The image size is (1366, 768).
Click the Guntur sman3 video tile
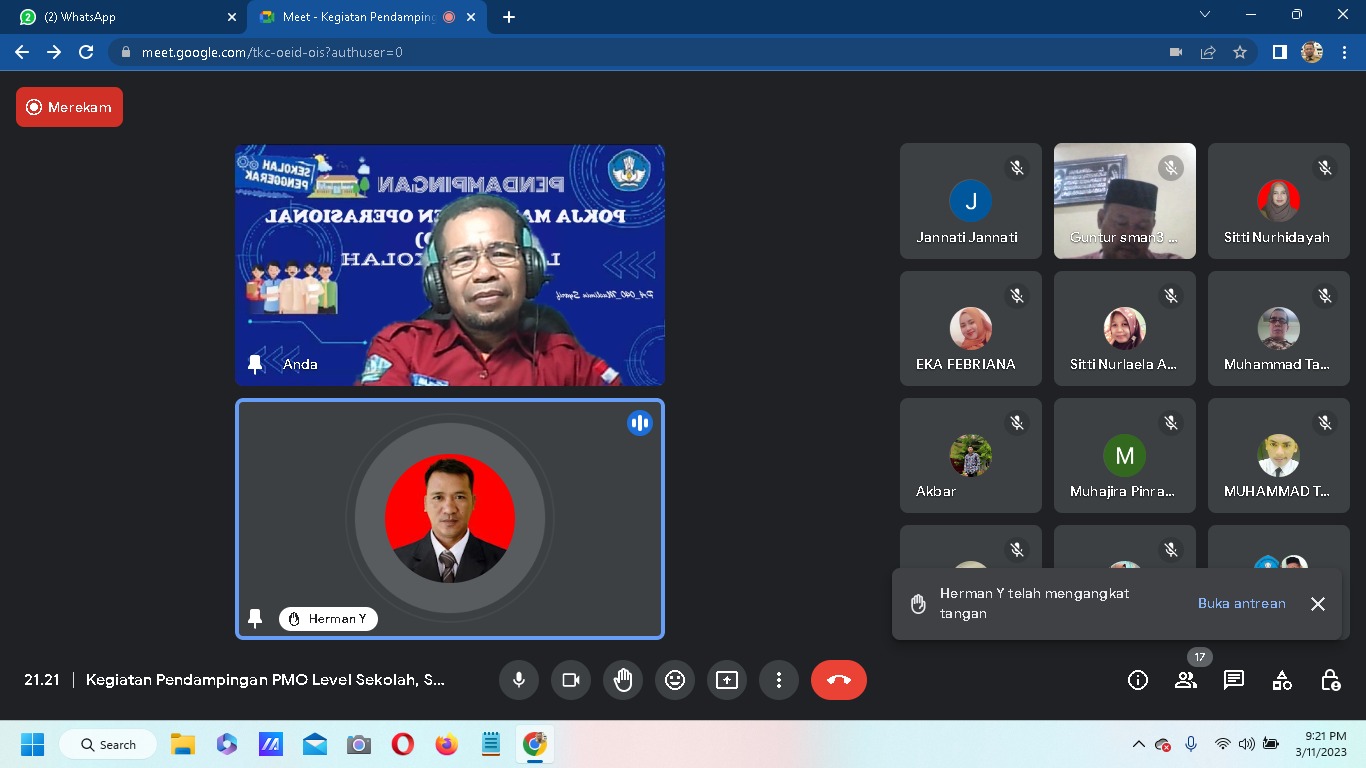coord(1124,201)
